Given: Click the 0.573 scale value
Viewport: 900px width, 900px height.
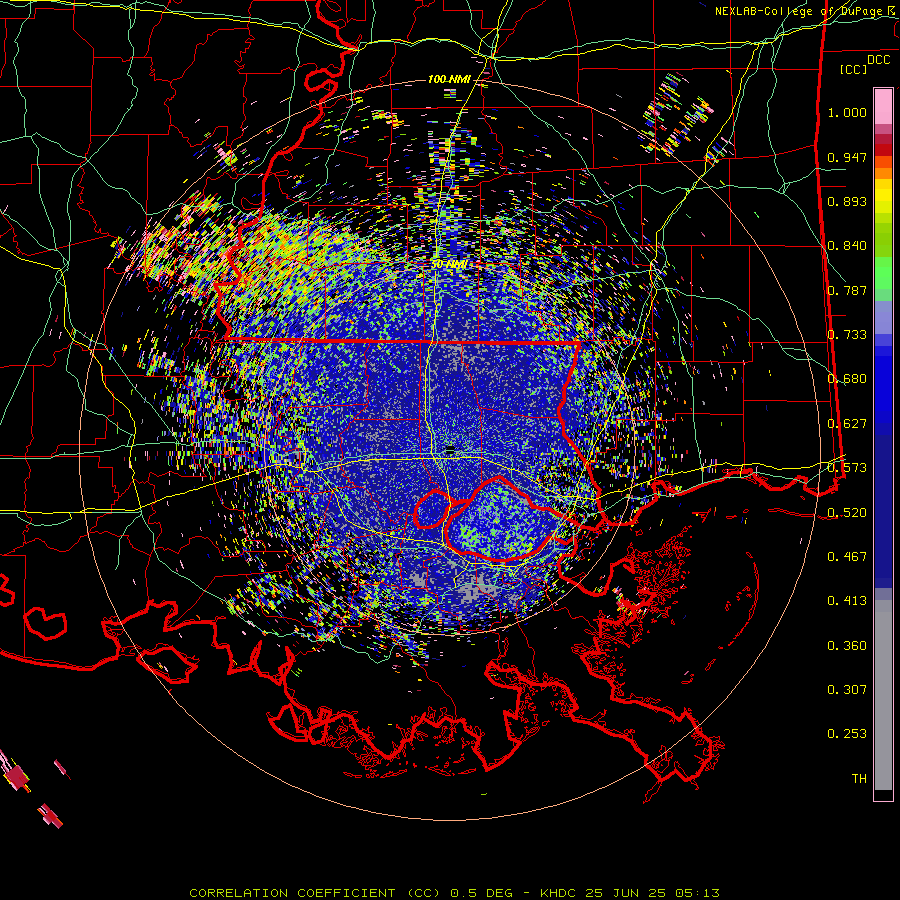Looking at the screenshot, I should coord(847,468).
